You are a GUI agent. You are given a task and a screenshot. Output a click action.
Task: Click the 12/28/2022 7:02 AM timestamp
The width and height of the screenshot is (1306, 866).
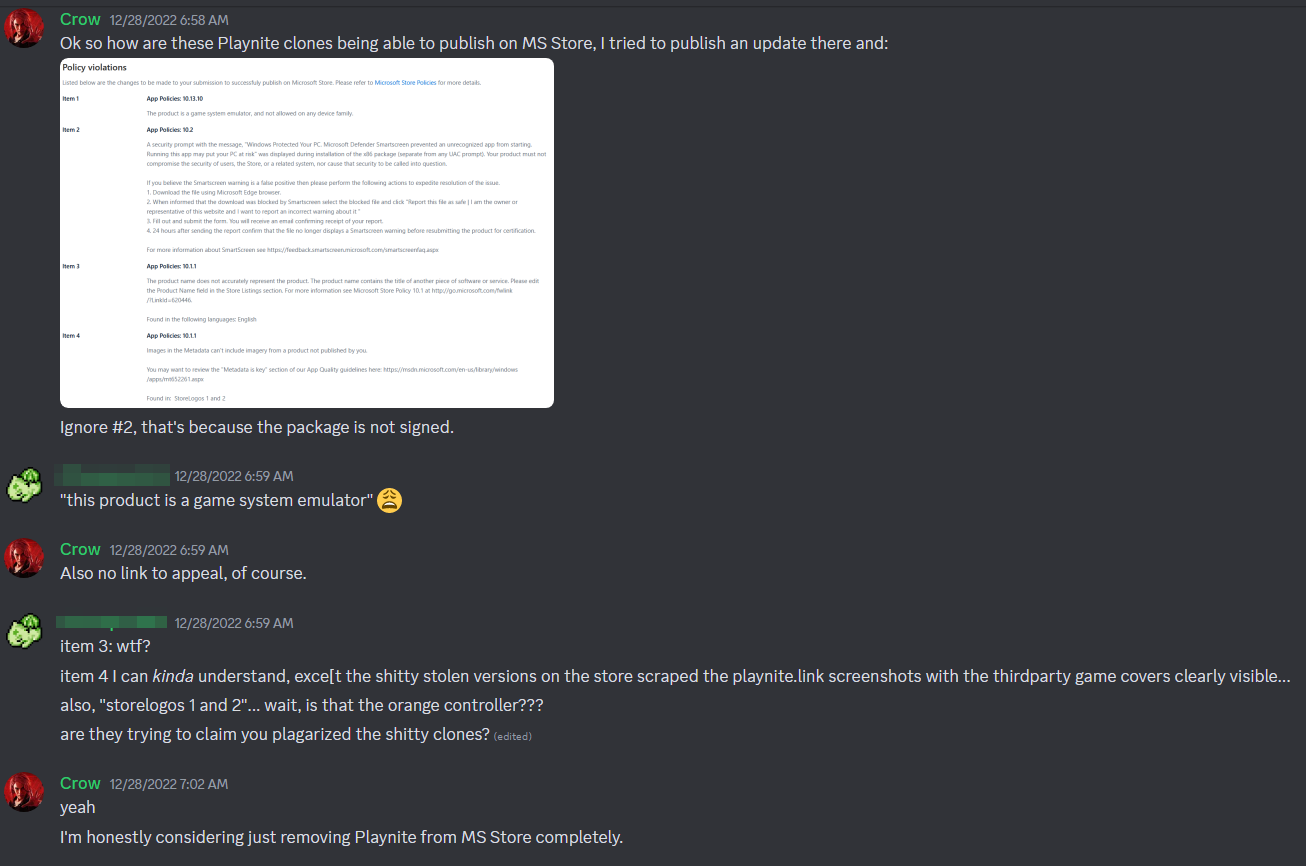169,784
